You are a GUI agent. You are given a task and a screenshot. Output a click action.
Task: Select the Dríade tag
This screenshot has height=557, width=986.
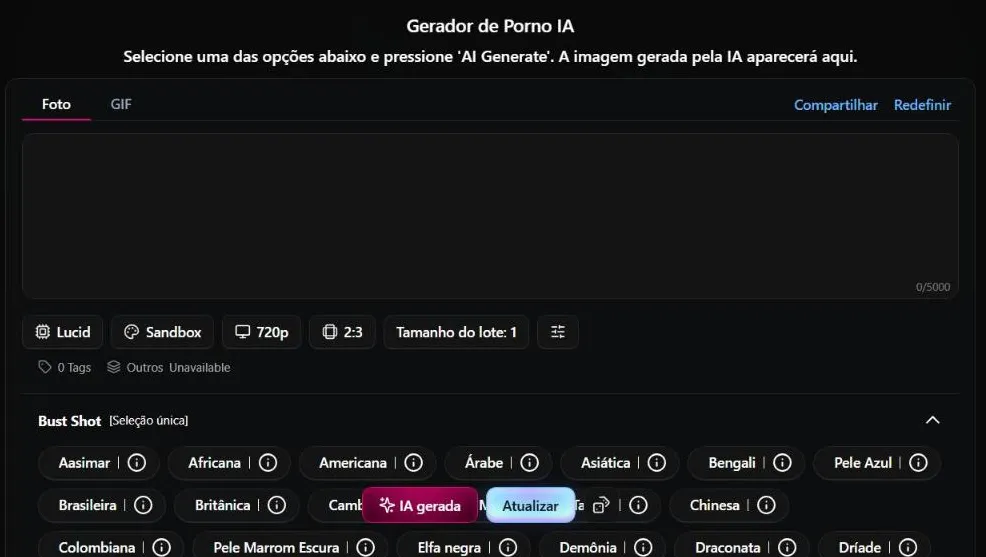click(x=860, y=548)
